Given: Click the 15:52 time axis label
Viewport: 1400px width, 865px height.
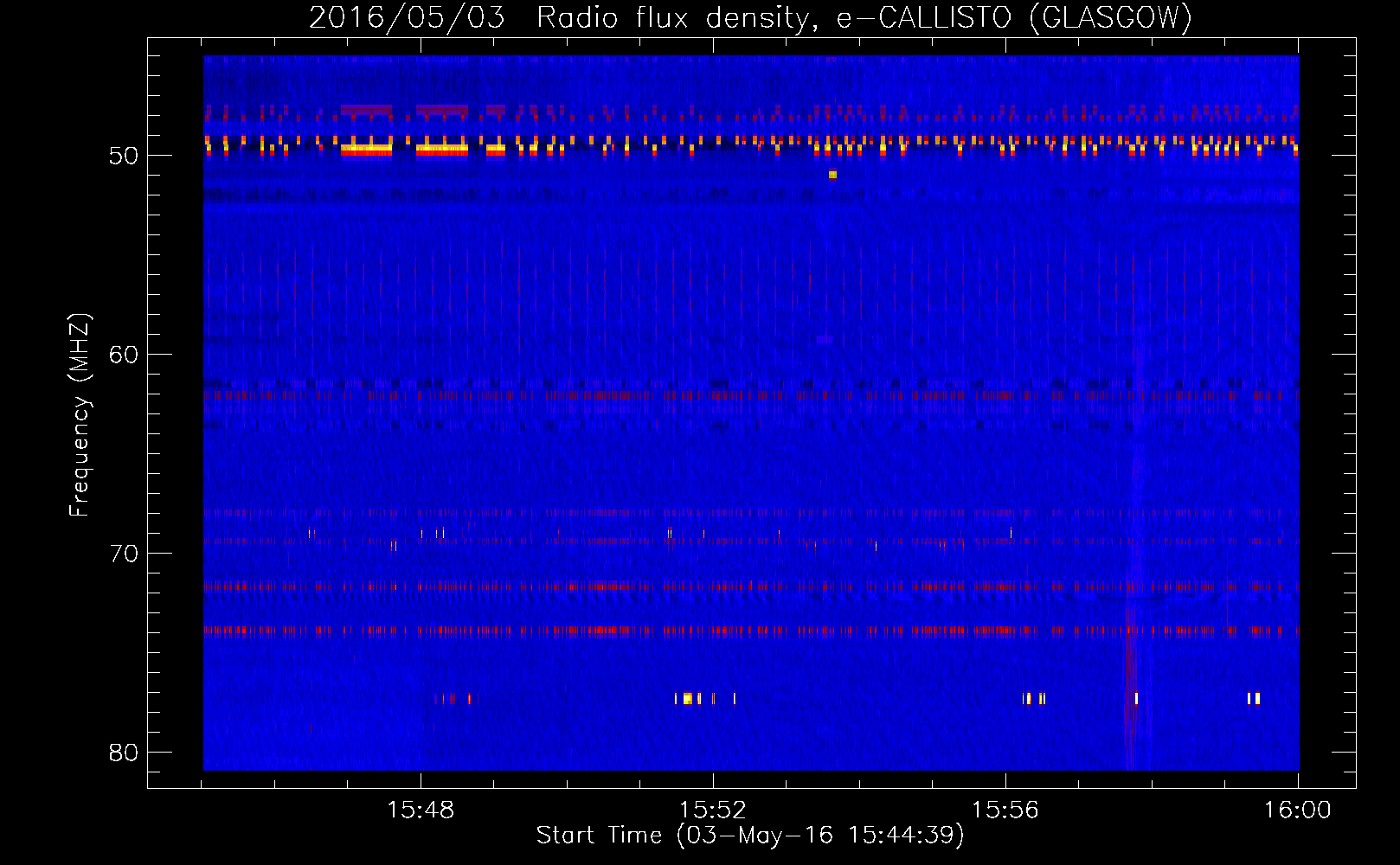Looking at the screenshot, I should 713,811.
